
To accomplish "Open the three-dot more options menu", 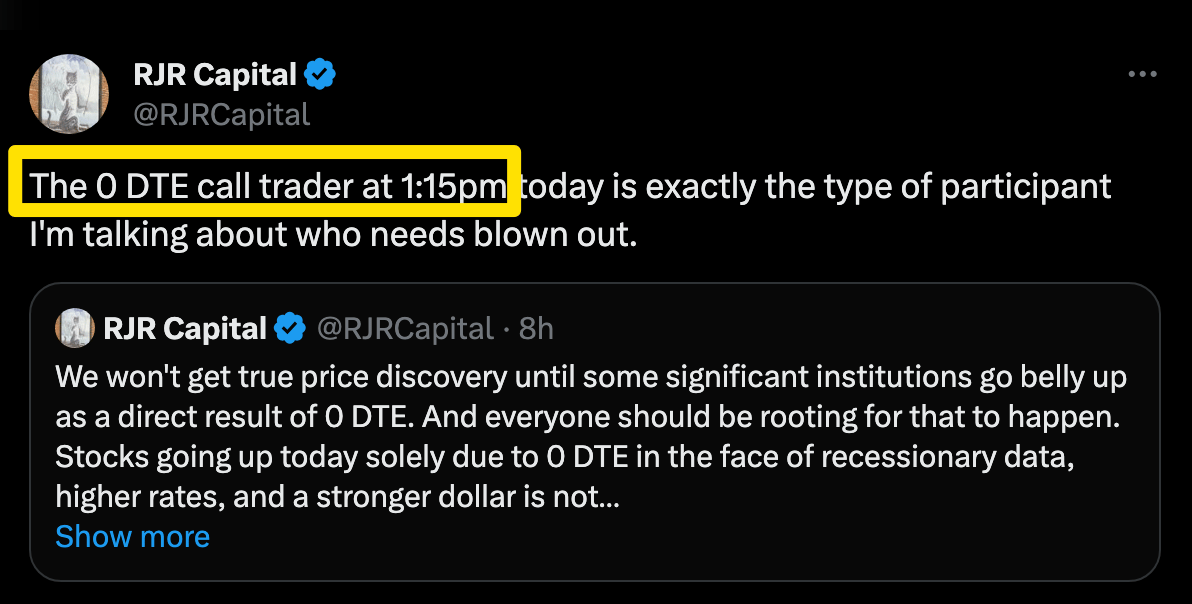I will coord(1143,74).
